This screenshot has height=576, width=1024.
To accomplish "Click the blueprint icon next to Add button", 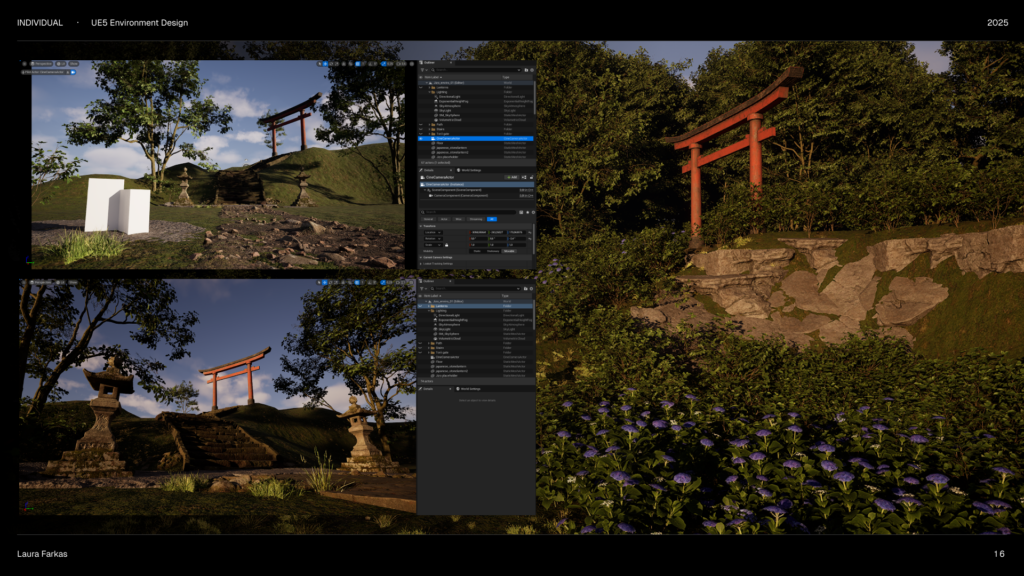I will point(524,177).
